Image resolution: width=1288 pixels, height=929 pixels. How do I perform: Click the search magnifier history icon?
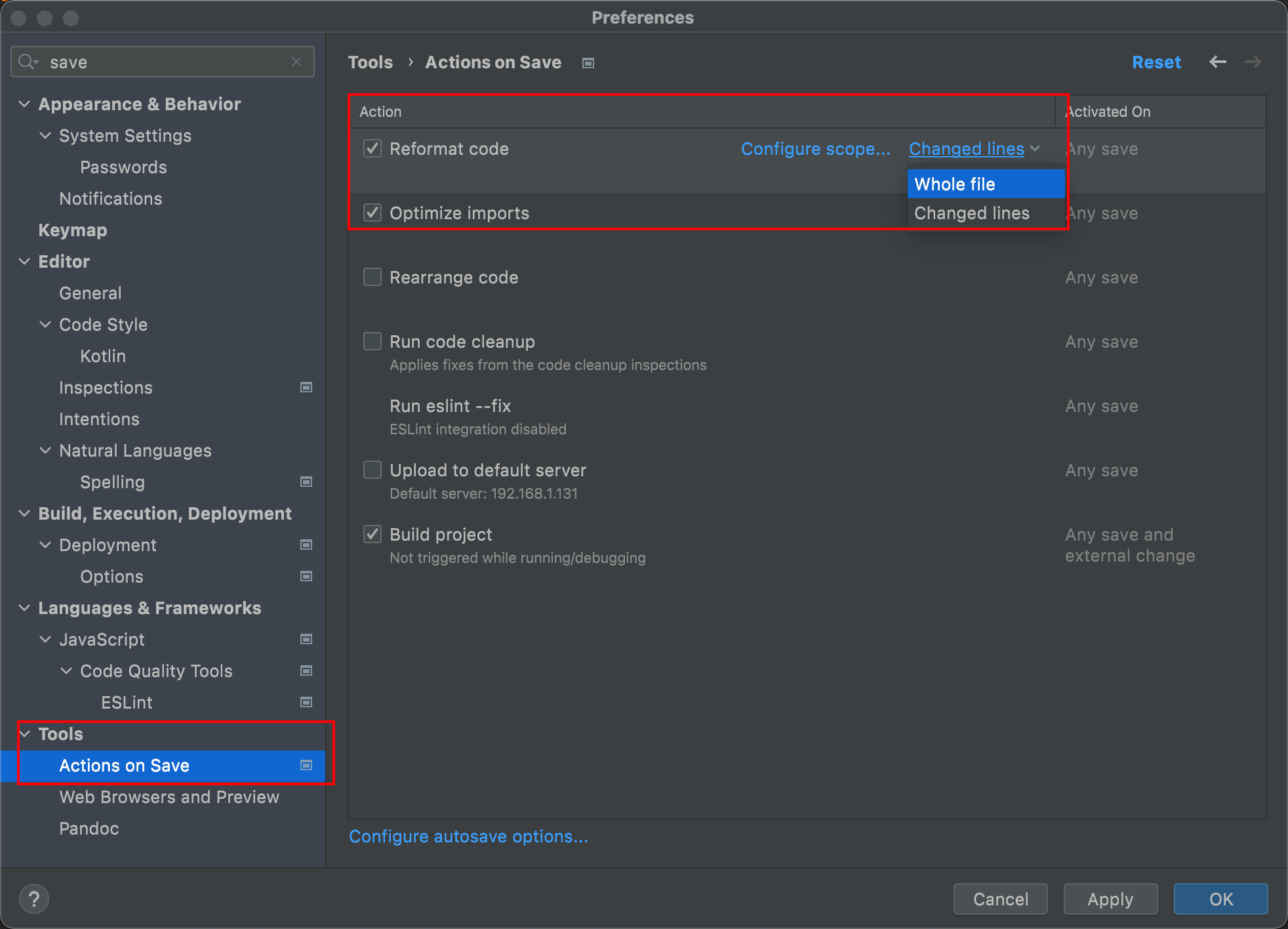[29, 62]
